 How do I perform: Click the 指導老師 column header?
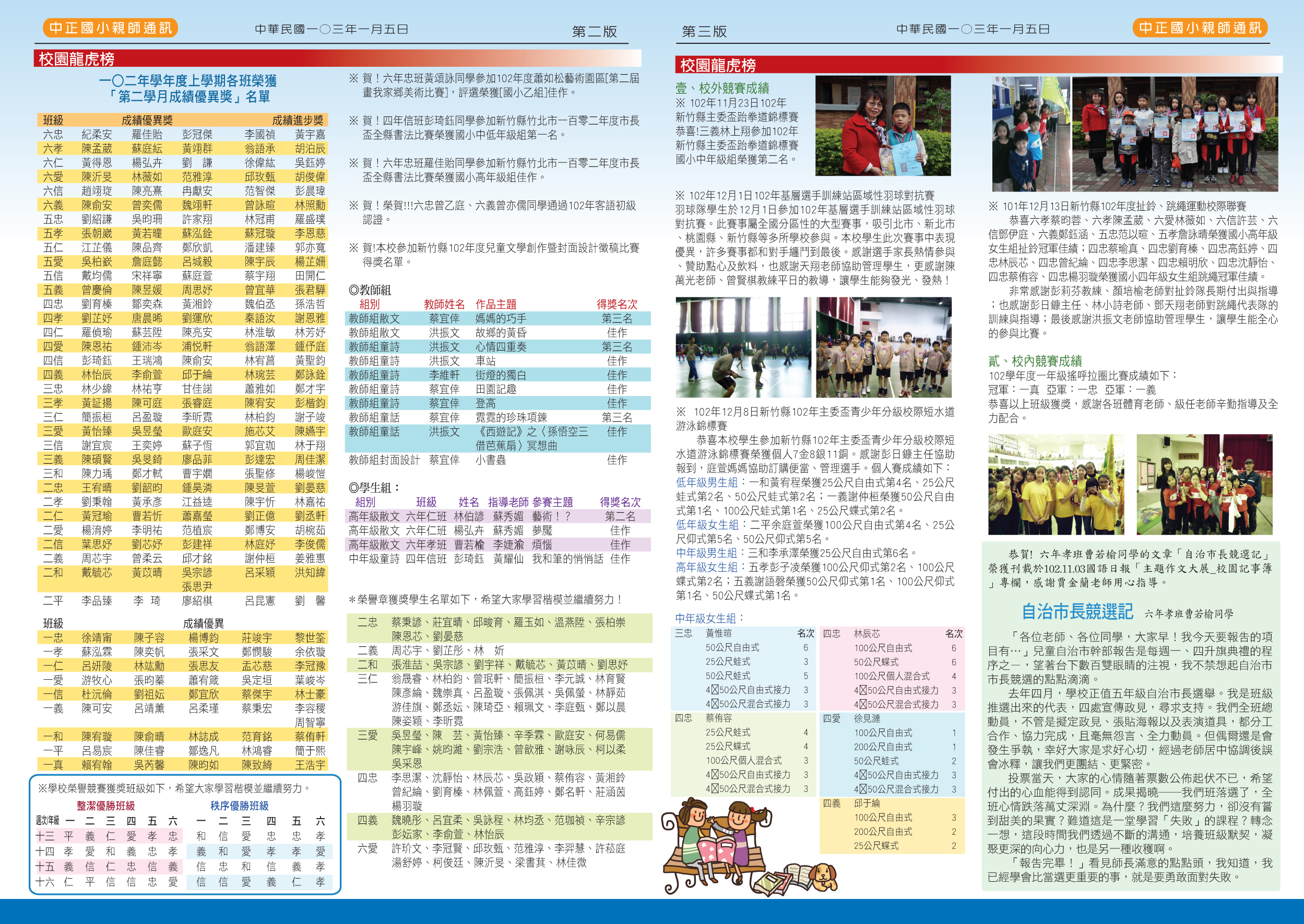click(508, 502)
